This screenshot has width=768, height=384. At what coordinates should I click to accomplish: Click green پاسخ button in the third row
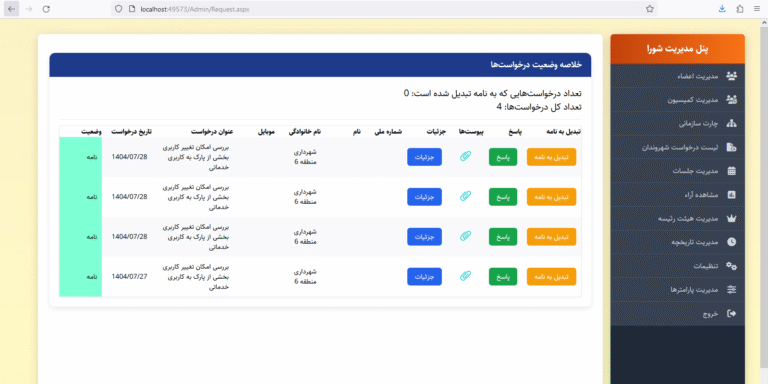tap(503, 237)
